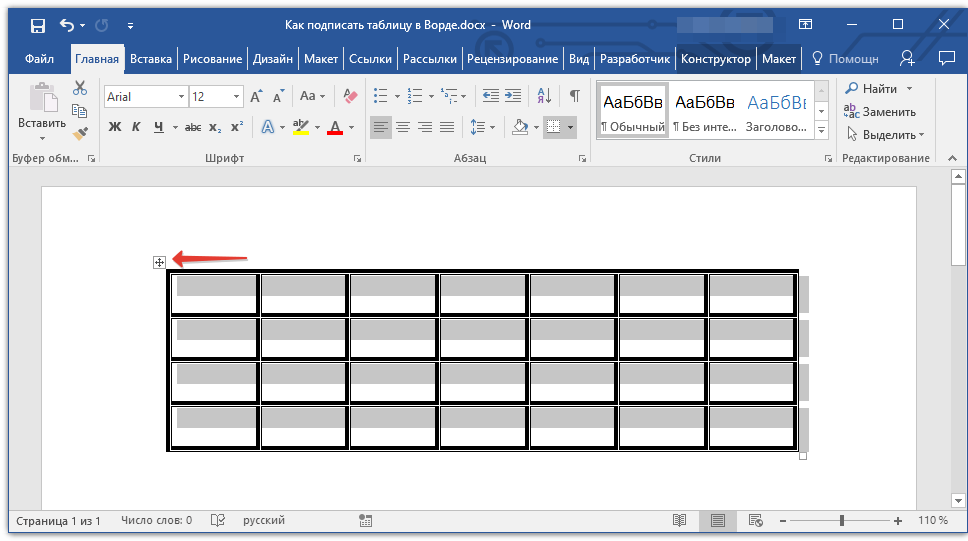Click the center align icon
968x541 pixels.
pos(403,127)
